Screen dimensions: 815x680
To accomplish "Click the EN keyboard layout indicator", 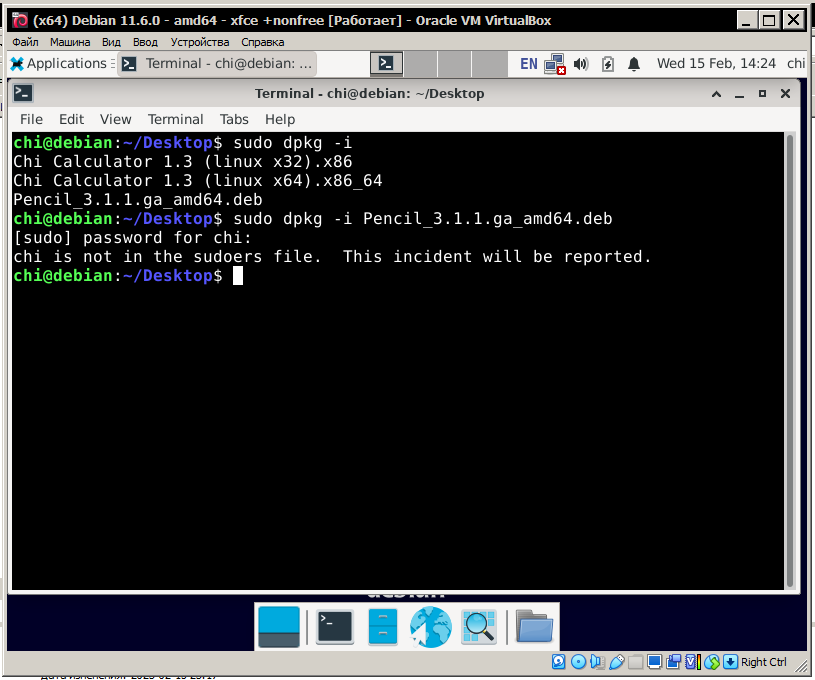I will [x=529, y=64].
